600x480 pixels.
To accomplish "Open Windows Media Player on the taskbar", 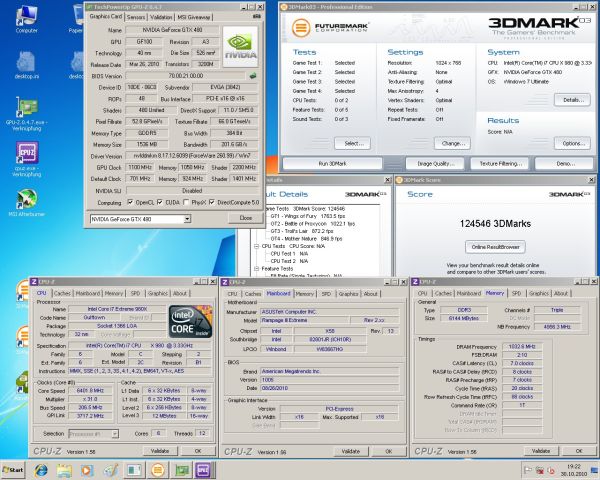I will [87, 470].
